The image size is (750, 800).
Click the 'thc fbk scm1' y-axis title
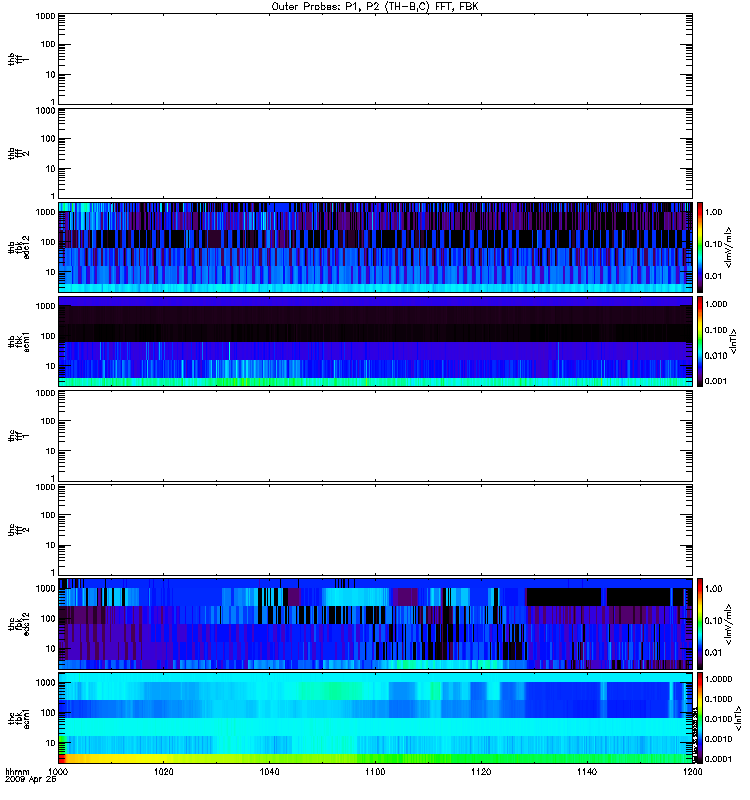click(18, 718)
